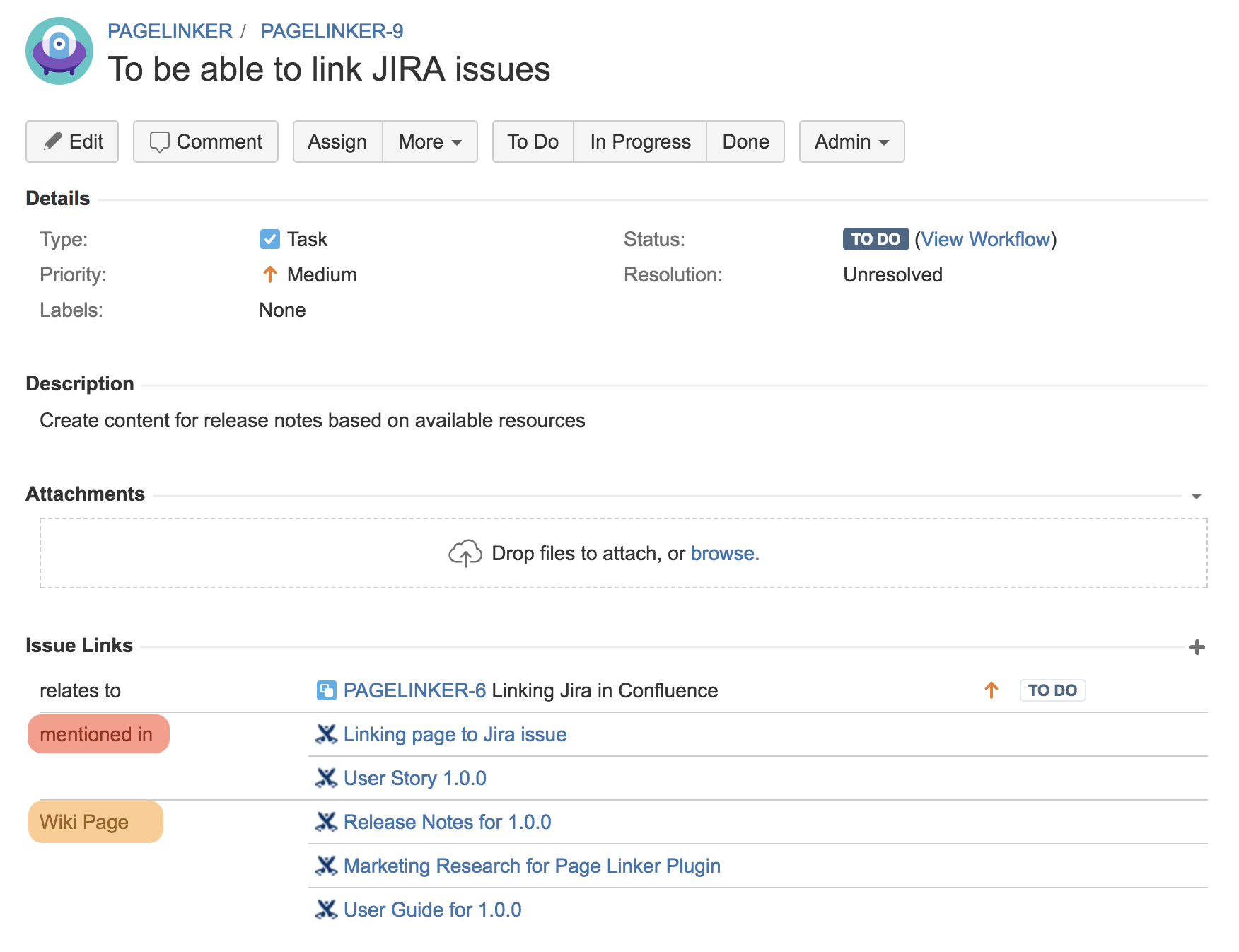Click the Task type checkbox icon
Screen dimensions: 1239x952
pos(269,239)
